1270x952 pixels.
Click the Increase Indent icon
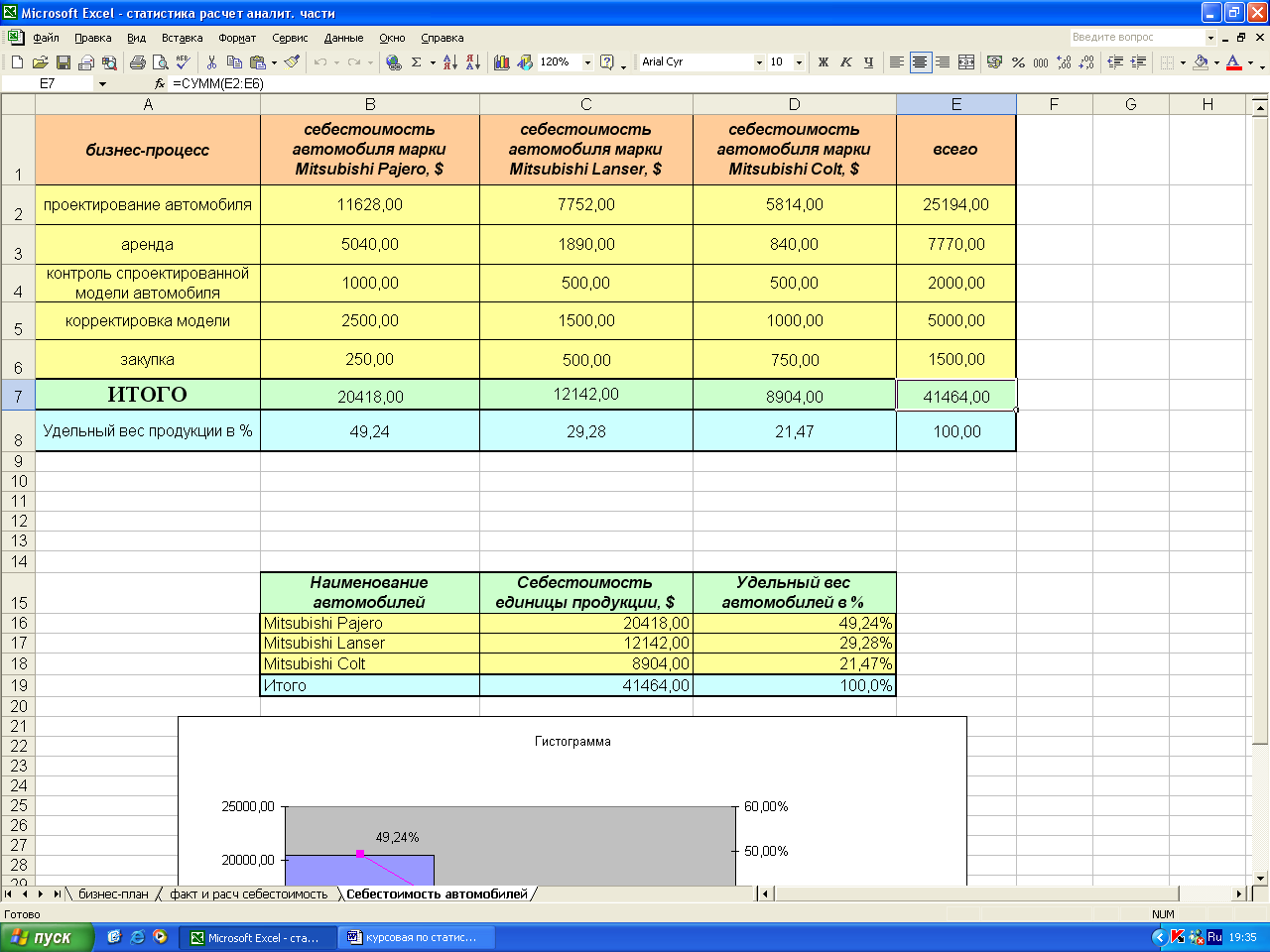(x=1138, y=62)
